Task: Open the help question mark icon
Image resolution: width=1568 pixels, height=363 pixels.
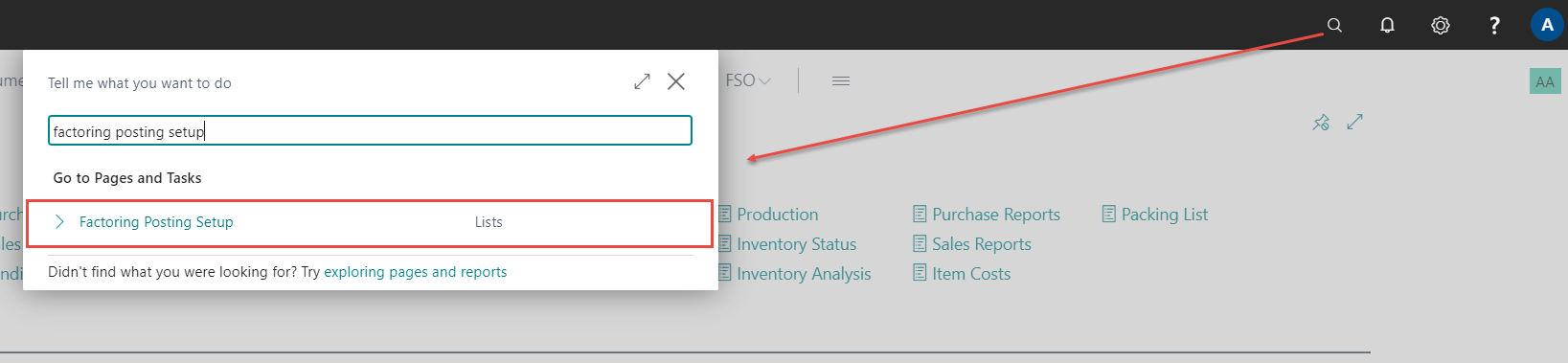Action: pos(1494,26)
